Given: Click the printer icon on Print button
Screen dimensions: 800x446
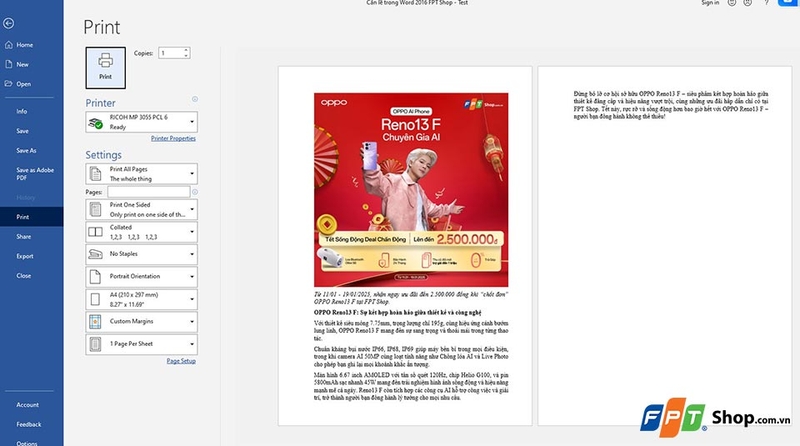Looking at the screenshot, I should click(x=106, y=60).
